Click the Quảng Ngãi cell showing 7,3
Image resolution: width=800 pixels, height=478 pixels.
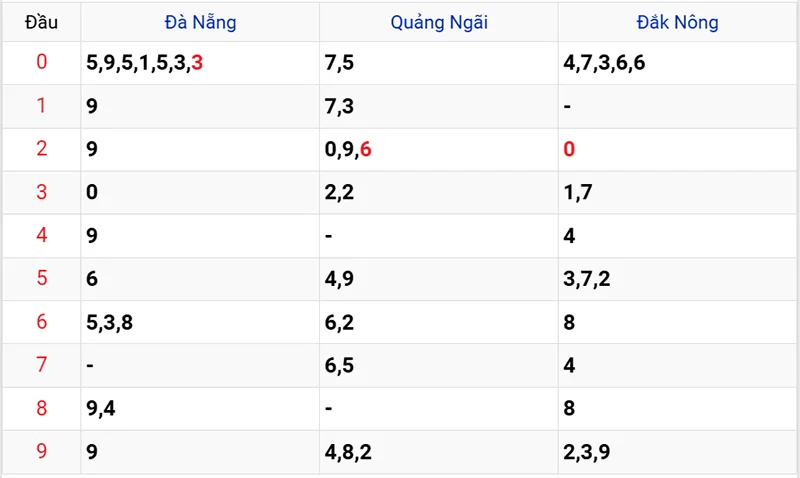[339, 107]
